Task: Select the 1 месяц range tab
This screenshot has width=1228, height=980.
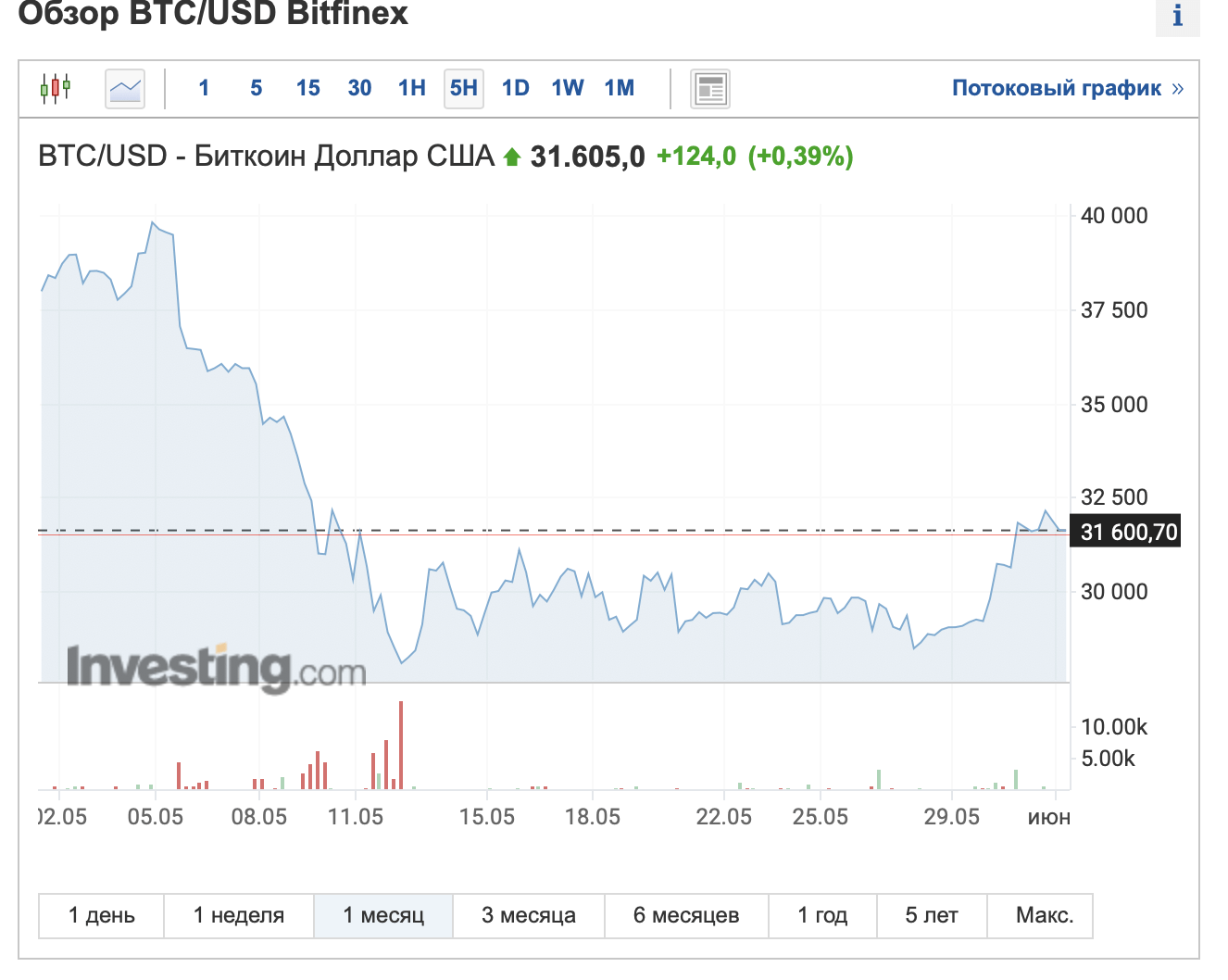Action: point(383,915)
